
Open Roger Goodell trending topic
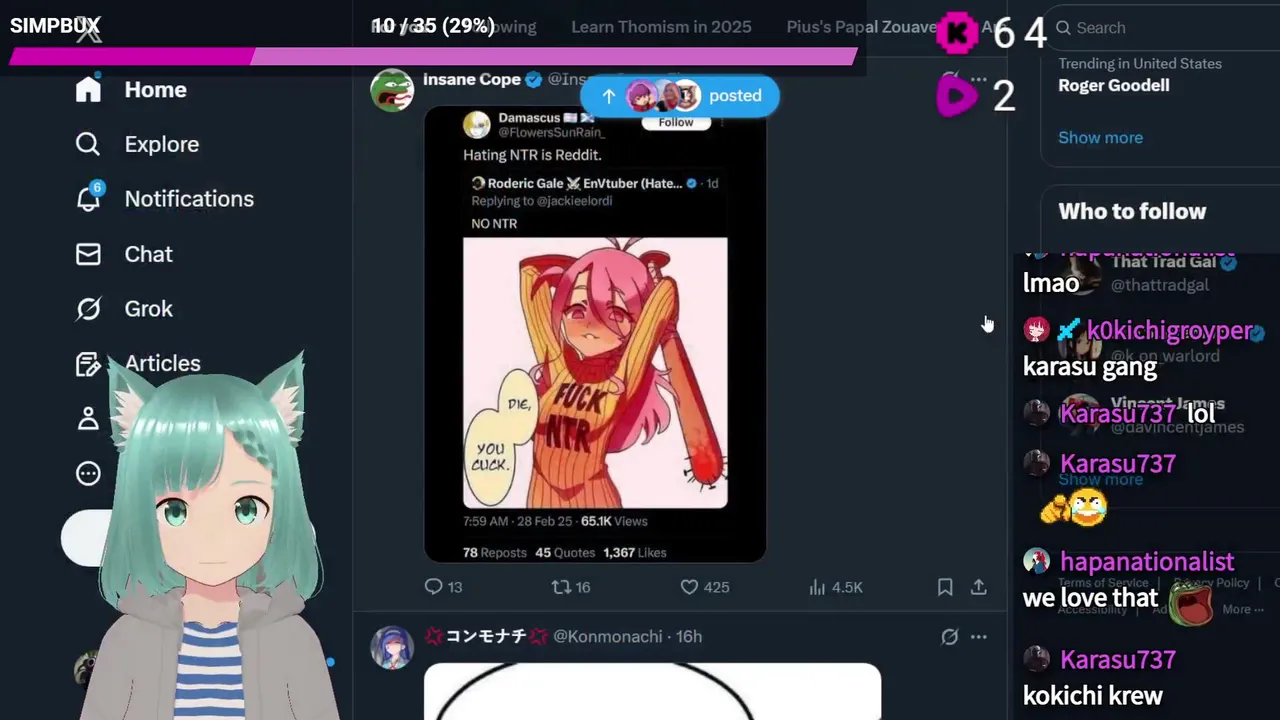[1114, 85]
